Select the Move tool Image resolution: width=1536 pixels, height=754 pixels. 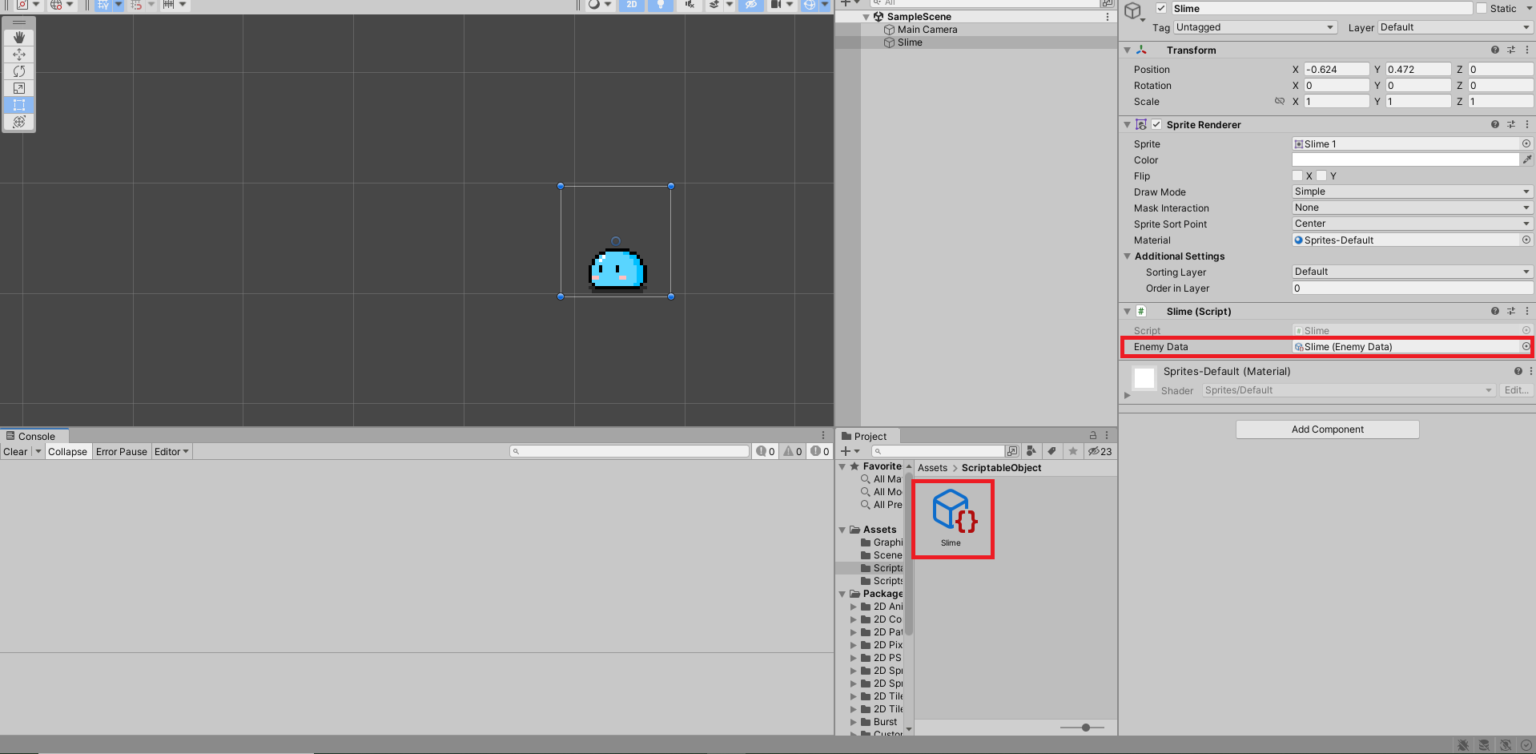pos(20,55)
